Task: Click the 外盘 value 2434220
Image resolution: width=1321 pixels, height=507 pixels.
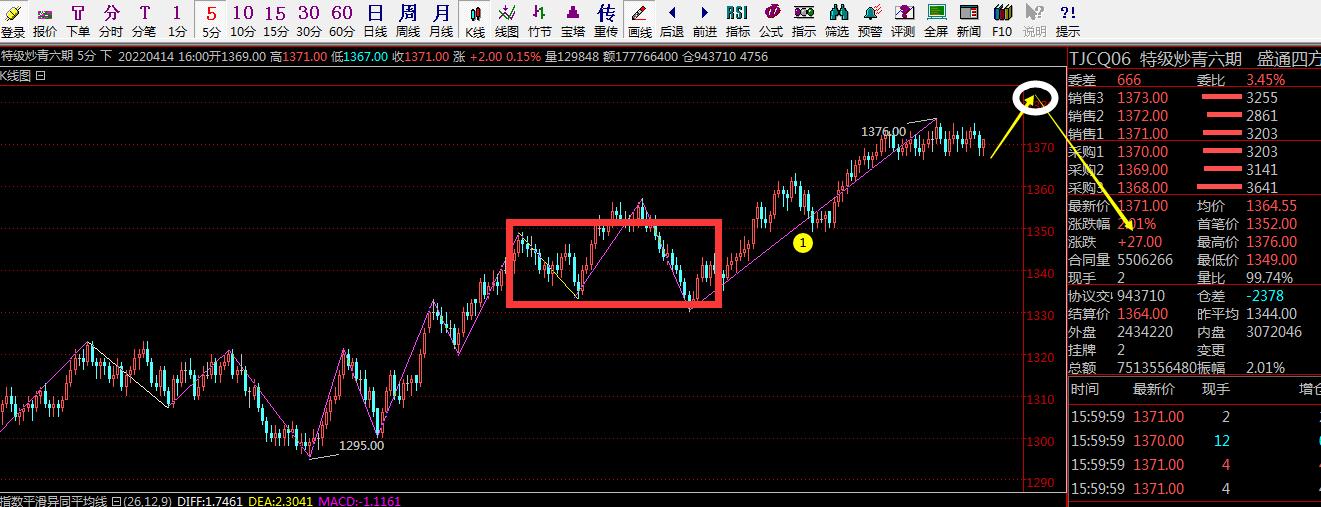Action: coord(1145,331)
